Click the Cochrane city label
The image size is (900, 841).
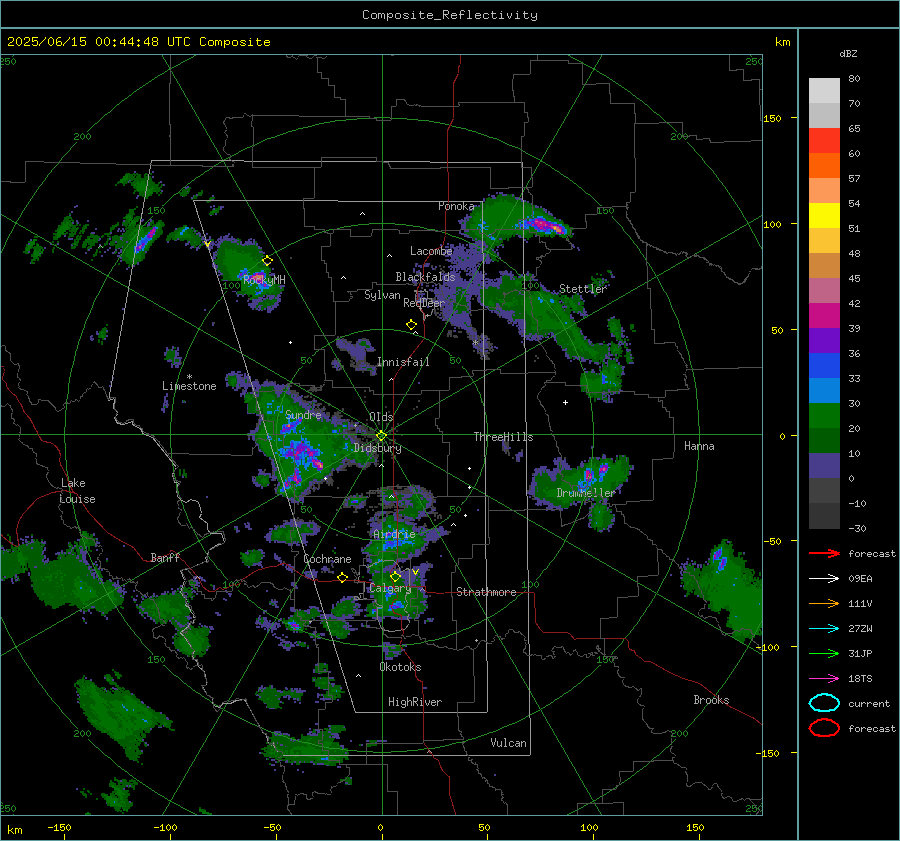(x=327, y=559)
